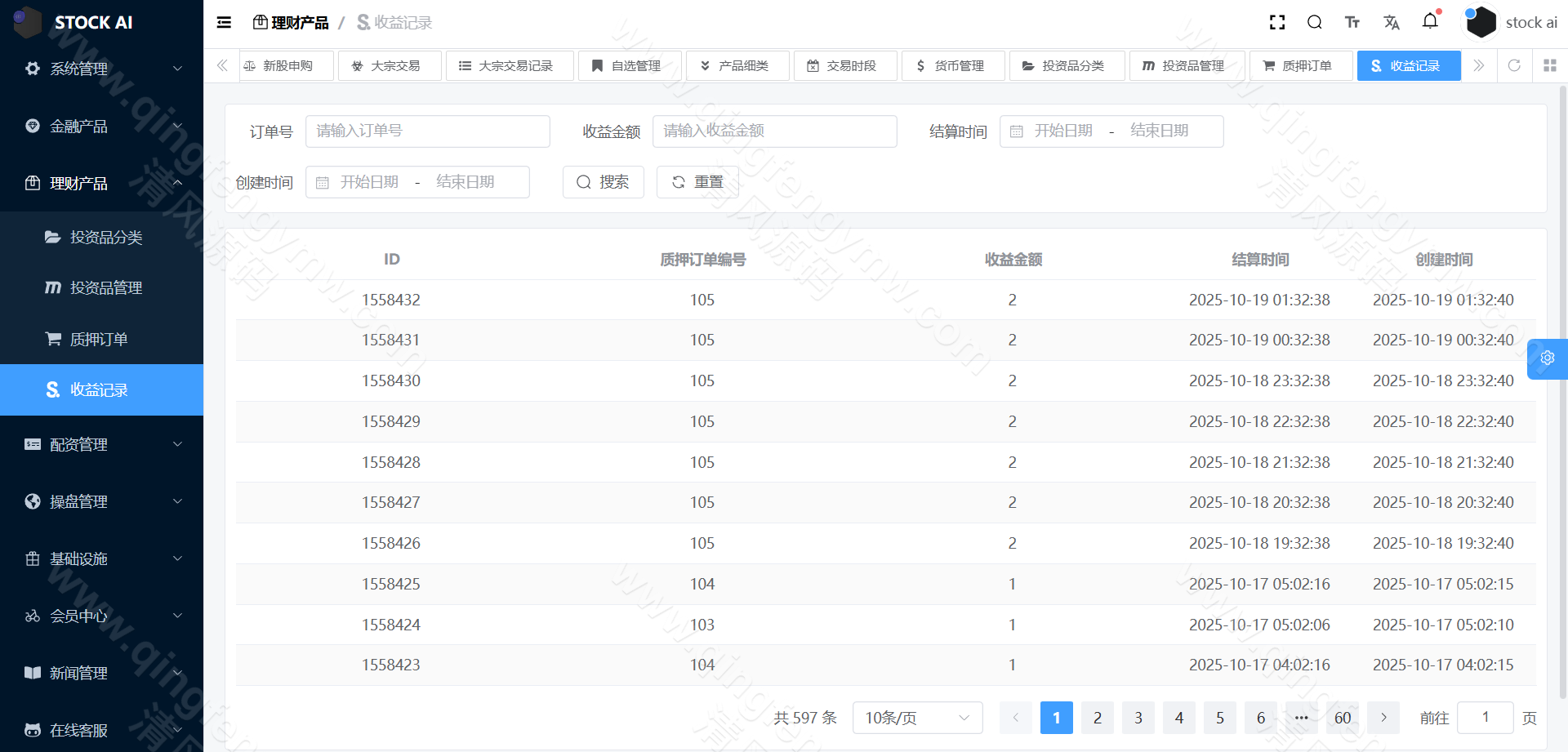Screen dimensions: 1568x752
Task: Open fullscreen mode from the top toolbar
Action: [x=1276, y=22]
